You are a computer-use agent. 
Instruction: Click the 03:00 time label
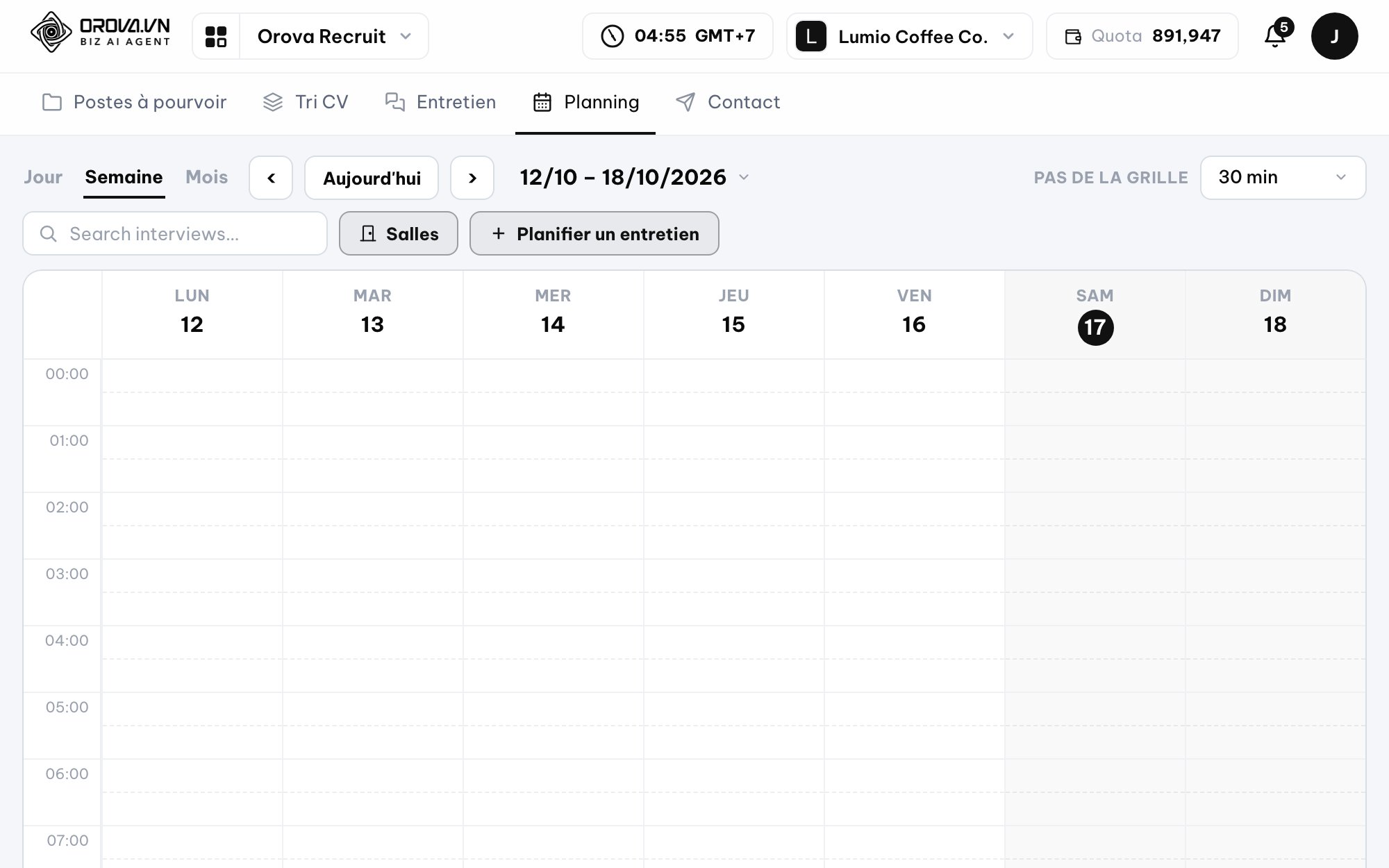[67, 574]
